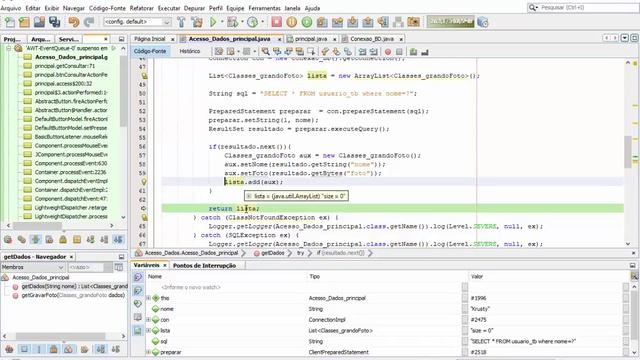Click the red Start Macro Recording dot

coord(388,51)
